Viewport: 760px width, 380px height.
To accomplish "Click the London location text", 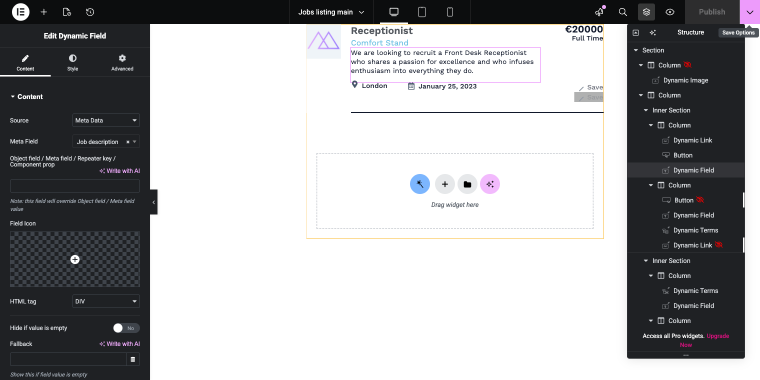I will pyautogui.click(x=375, y=86).
